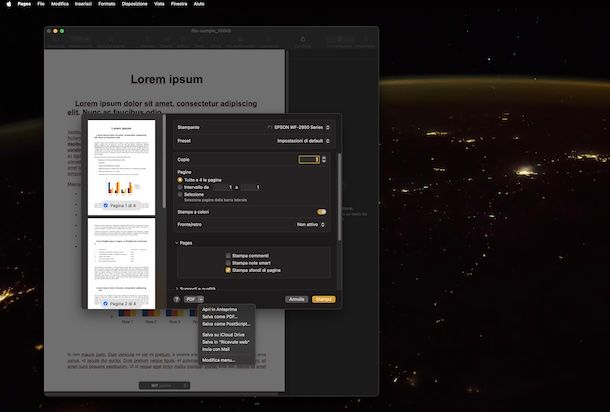Open the Formato menu
Screen dimensions: 610x412
pyautogui.click(x=107, y=4)
